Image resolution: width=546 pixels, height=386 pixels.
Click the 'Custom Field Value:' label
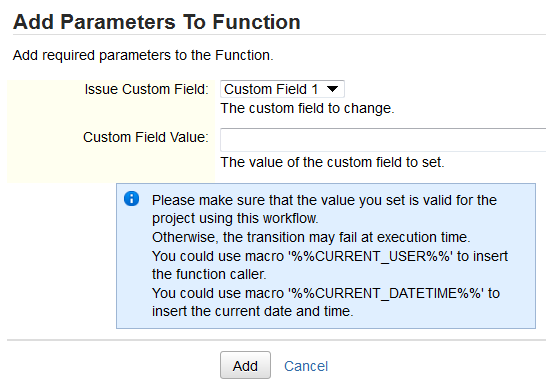[146, 137]
